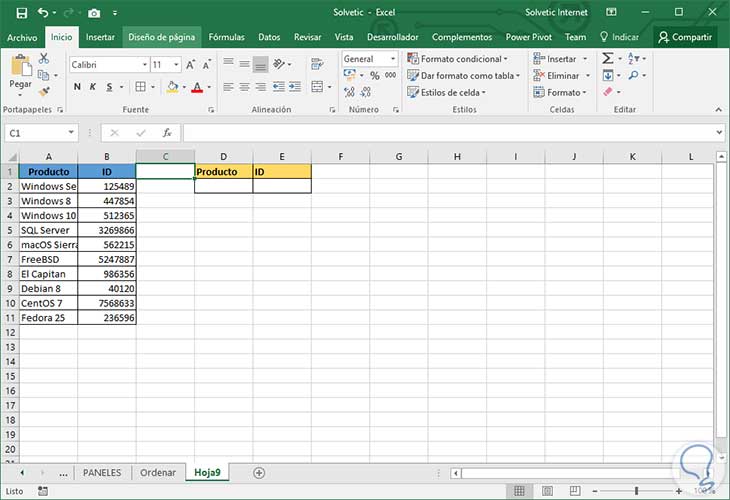Viewport: 730px width, 500px height.
Task: Click the camera icon in quick access toolbar
Action: coord(94,13)
